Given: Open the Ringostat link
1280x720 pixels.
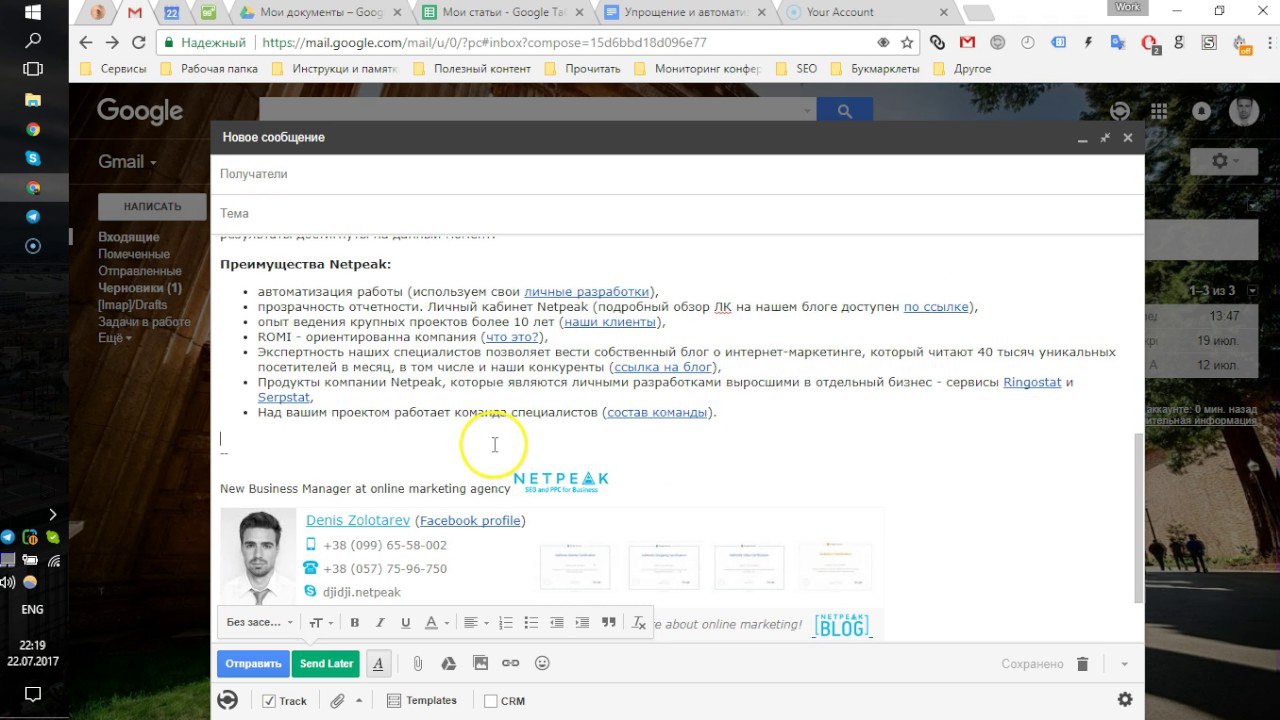Looking at the screenshot, I should pos(1032,382).
